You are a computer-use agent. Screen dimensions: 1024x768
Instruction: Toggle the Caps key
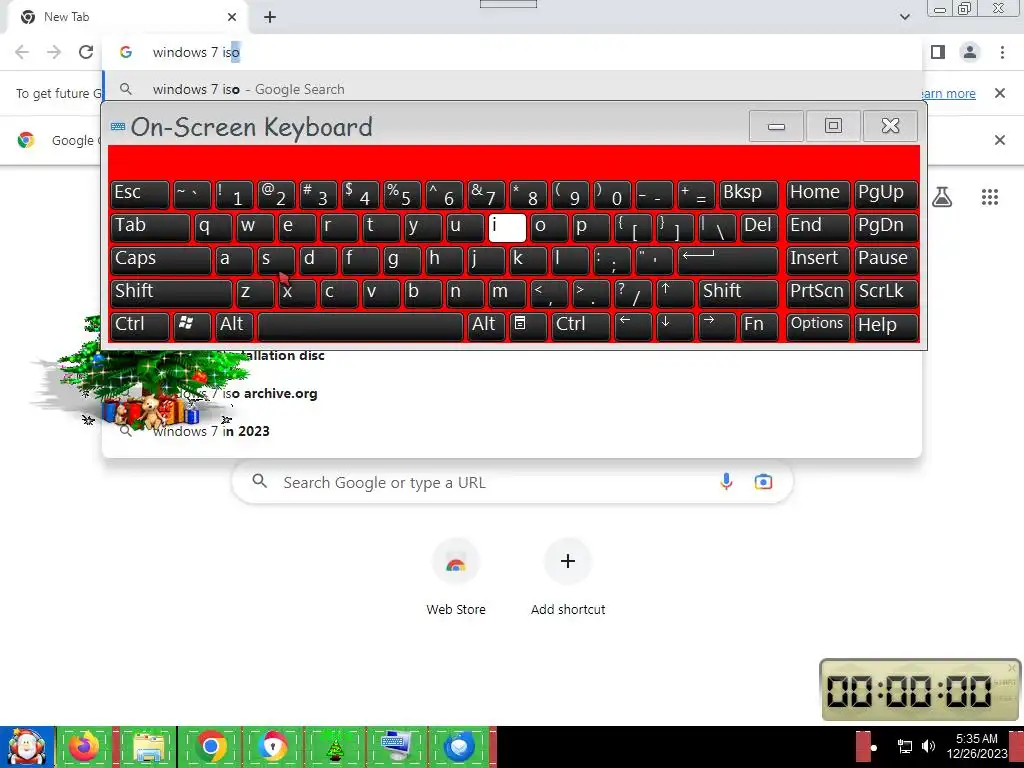tap(161, 260)
